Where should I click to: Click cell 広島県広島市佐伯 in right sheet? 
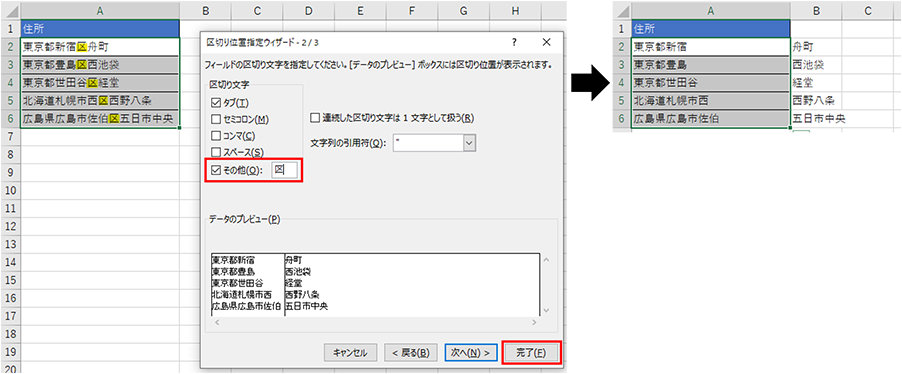pos(710,118)
